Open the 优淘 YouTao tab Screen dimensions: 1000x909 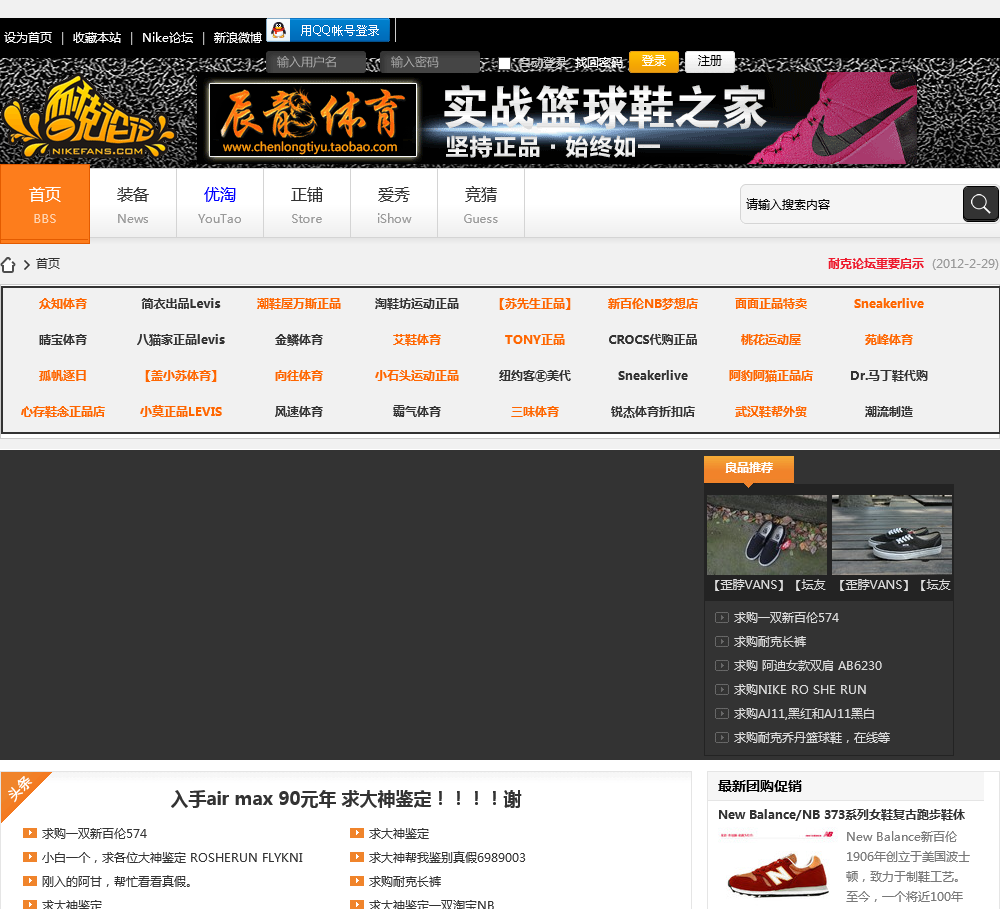[x=219, y=204]
